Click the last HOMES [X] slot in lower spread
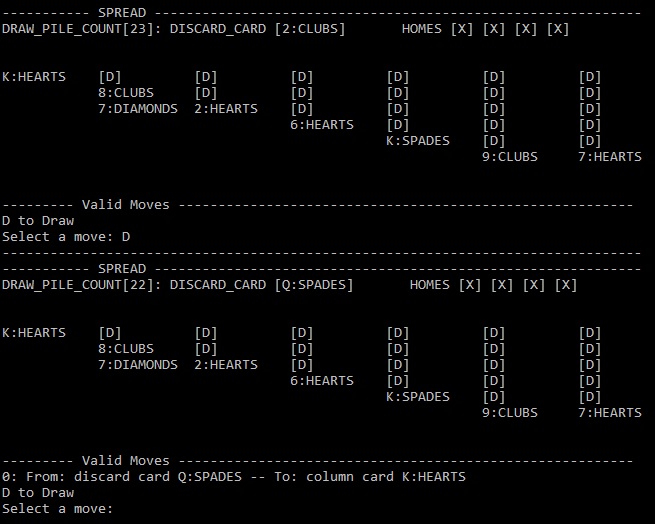 566,285
